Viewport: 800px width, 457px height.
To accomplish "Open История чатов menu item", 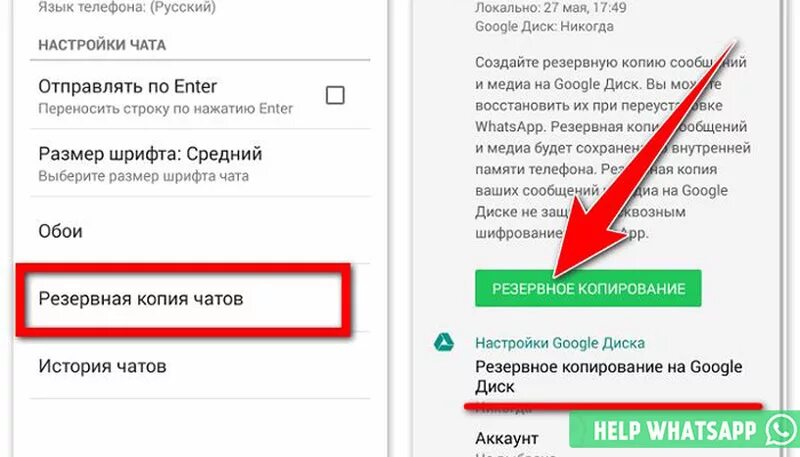I will pos(199,366).
